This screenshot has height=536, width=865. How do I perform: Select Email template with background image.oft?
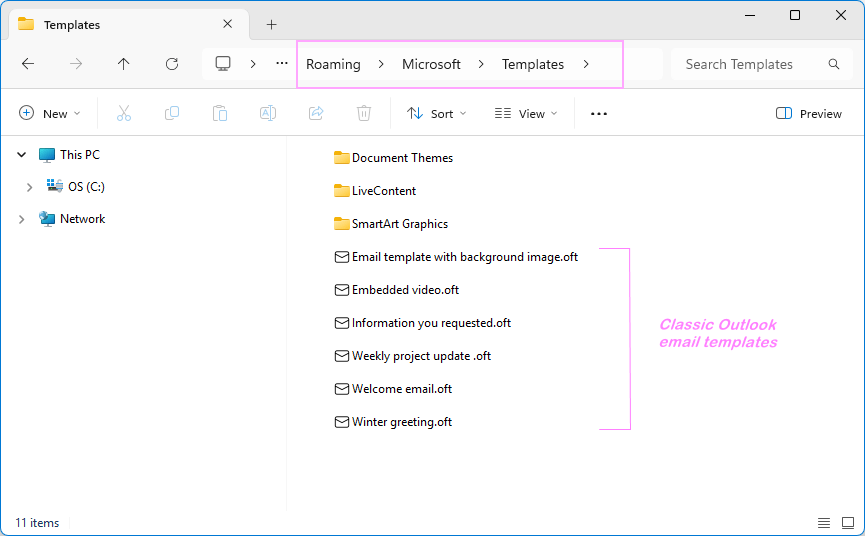tap(465, 257)
